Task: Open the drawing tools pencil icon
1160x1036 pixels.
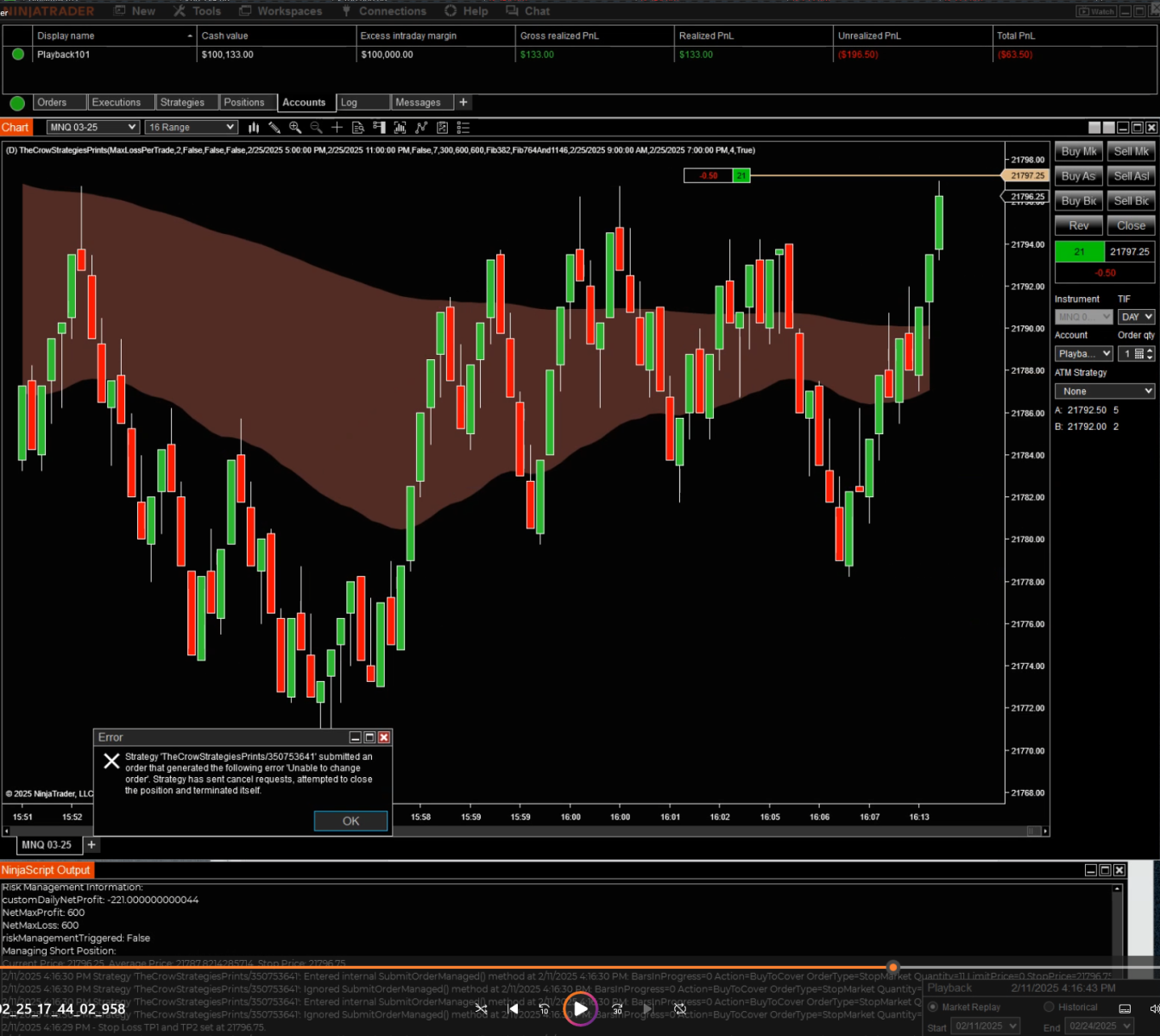Action: click(274, 127)
